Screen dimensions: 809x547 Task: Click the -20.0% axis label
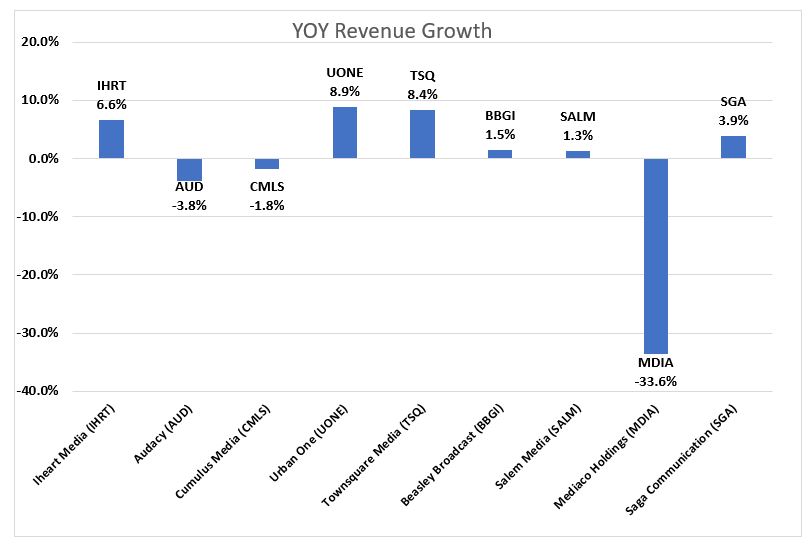(x=38, y=275)
